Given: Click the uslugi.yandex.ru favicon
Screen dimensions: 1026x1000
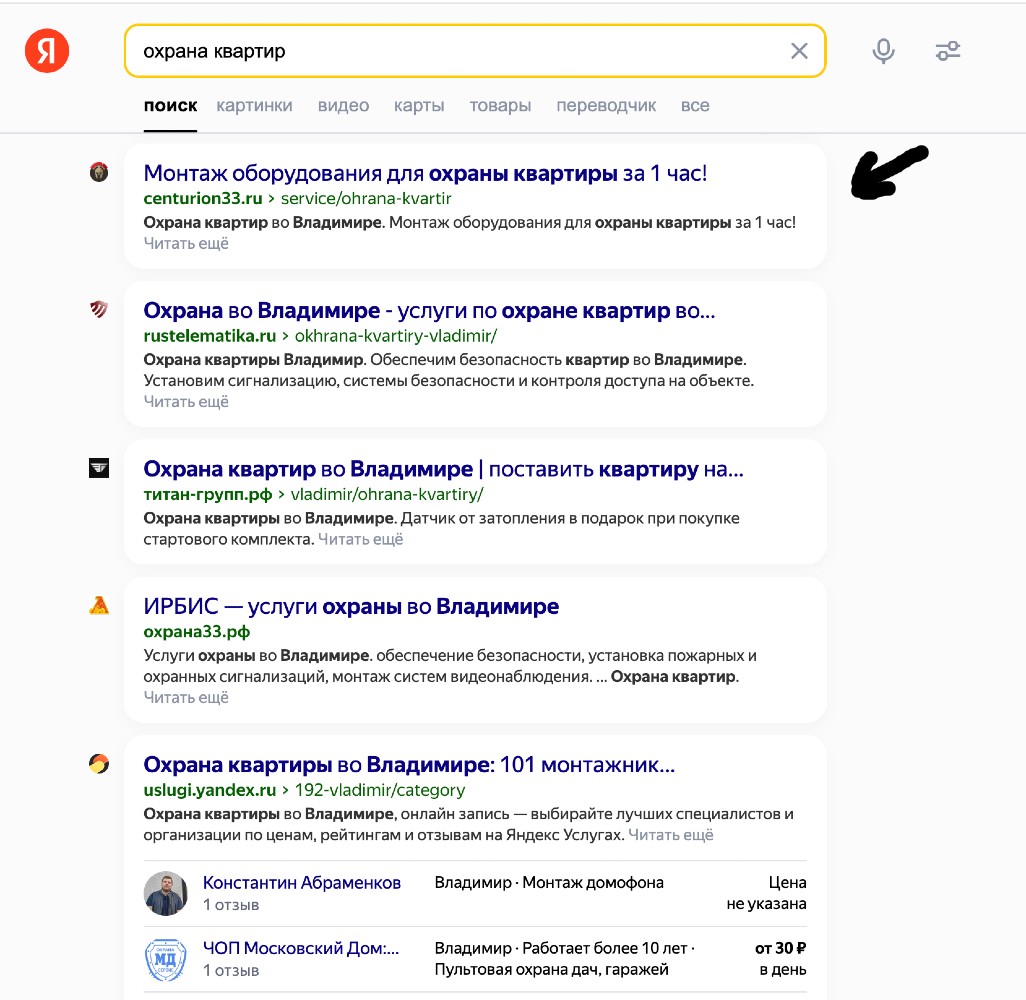Looking at the screenshot, I should point(99,764).
